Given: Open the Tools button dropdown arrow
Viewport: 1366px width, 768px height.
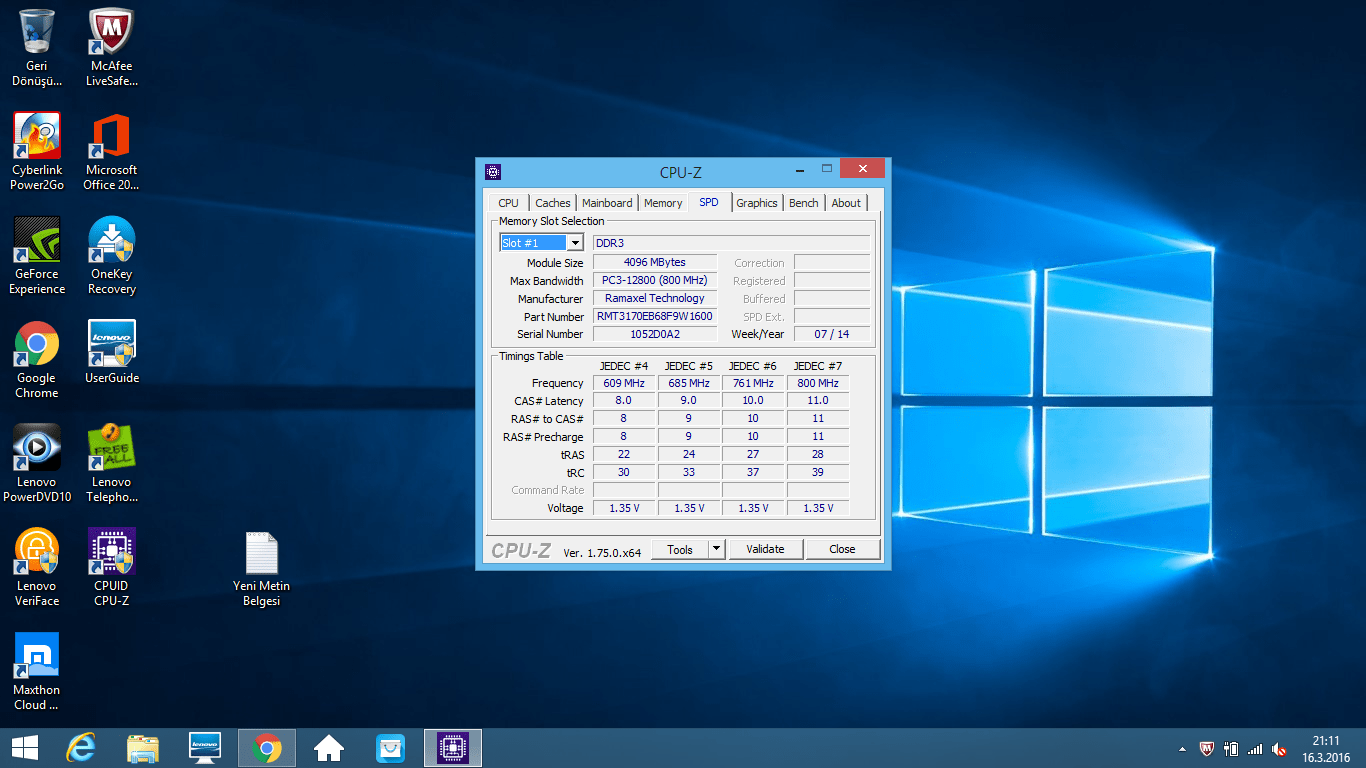Looking at the screenshot, I should pyautogui.click(x=716, y=549).
